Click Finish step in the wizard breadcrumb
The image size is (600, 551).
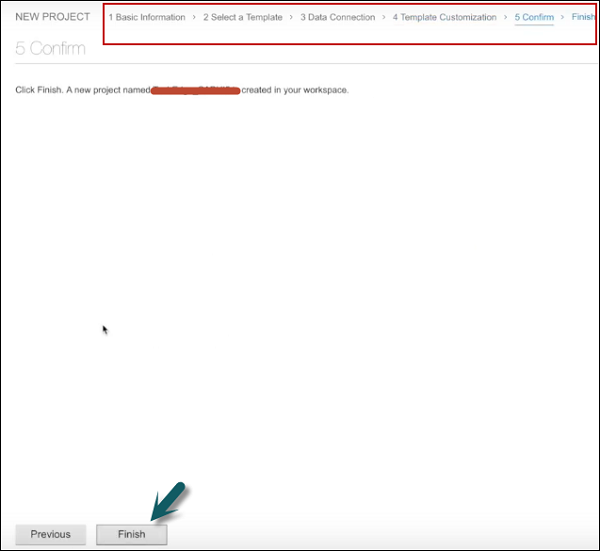(x=583, y=17)
